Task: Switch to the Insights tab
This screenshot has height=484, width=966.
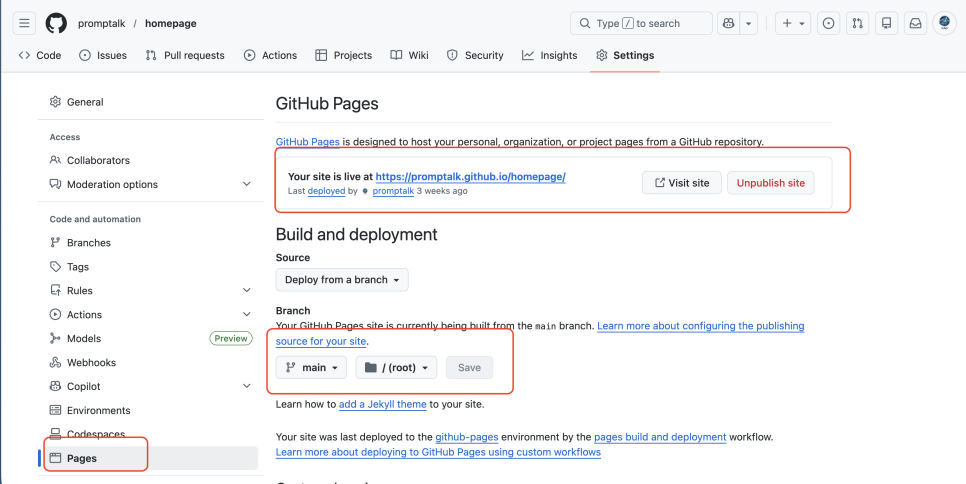Action: (550, 55)
